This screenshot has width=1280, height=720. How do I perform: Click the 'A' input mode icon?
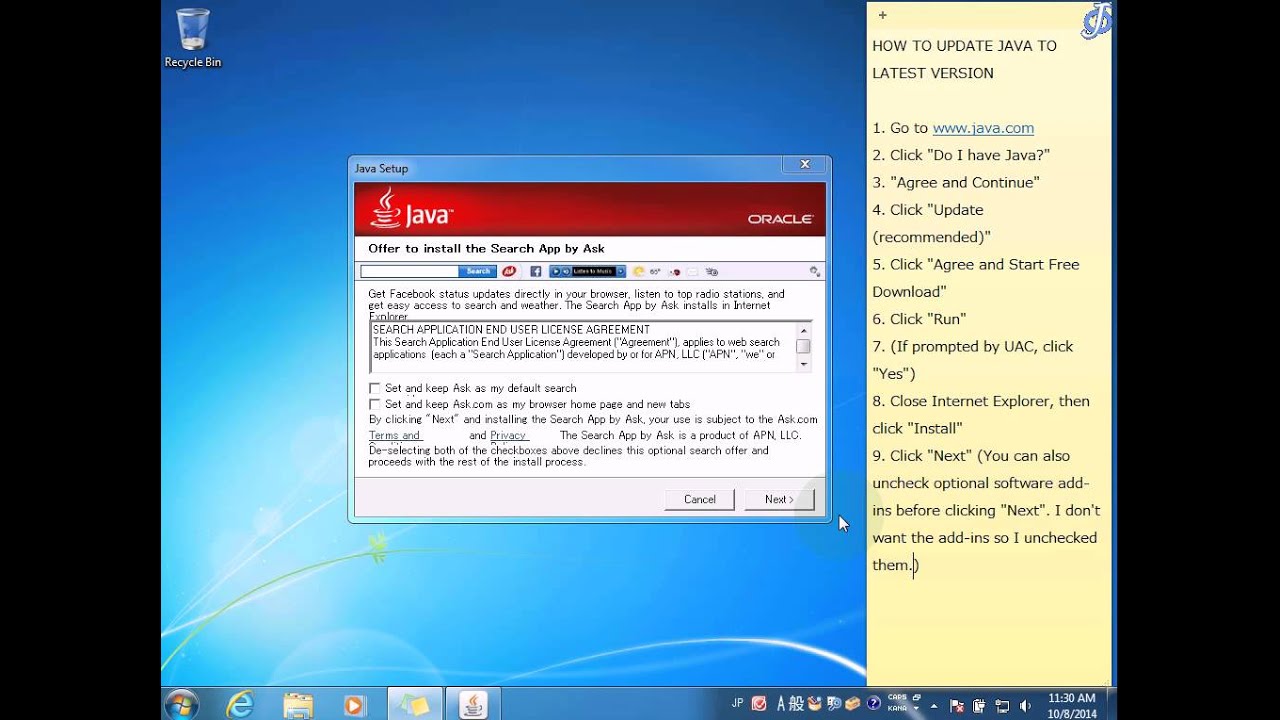tap(782, 704)
